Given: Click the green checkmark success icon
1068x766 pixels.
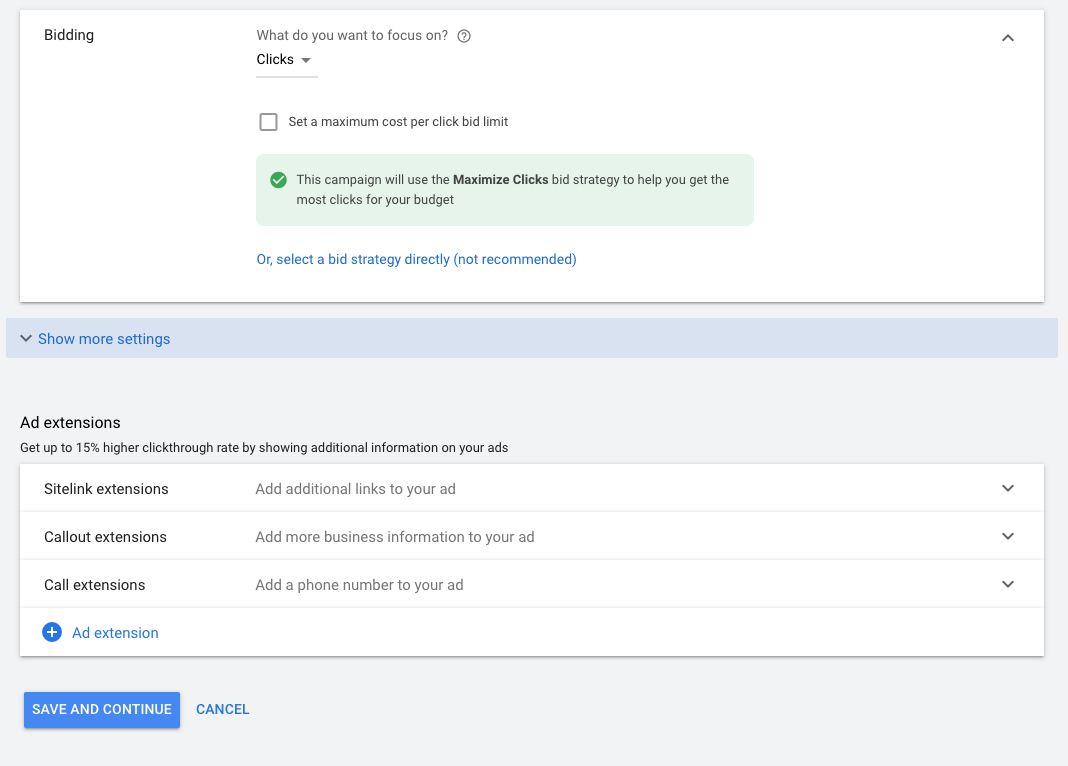Looking at the screenshot, I should pos(278,180).
